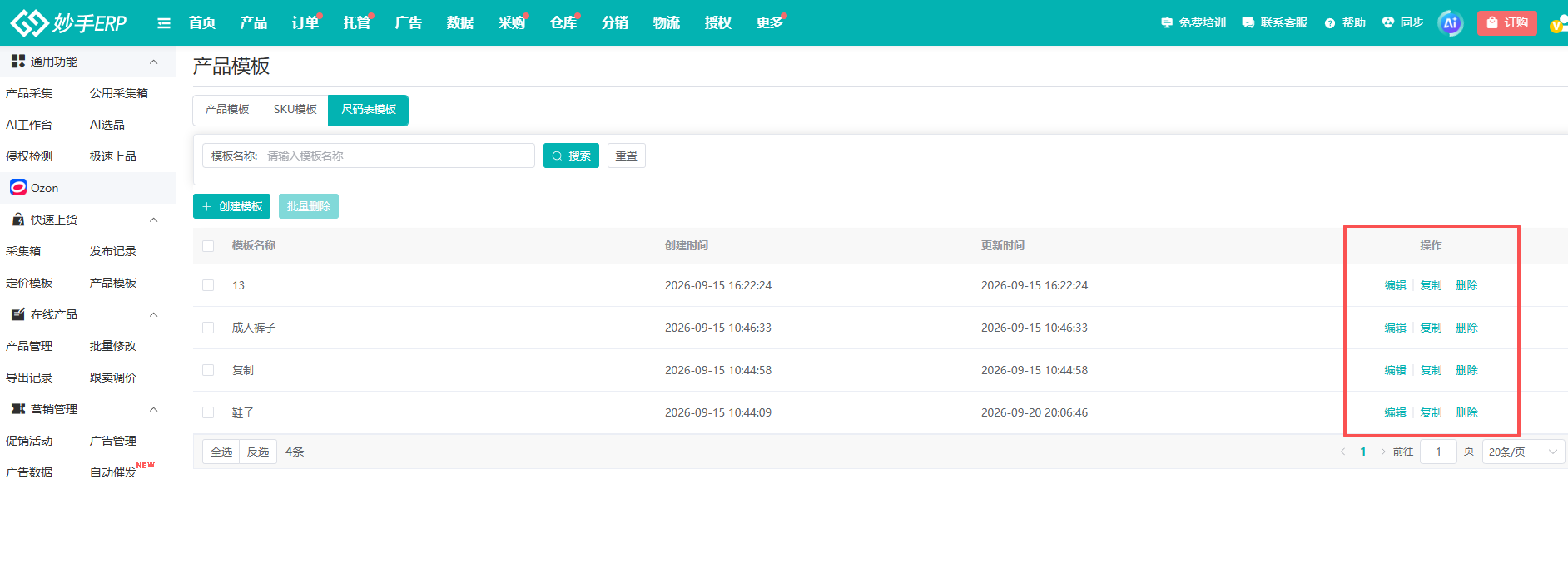This screenshot has width=1568, height=563.
Task: Open 联系客服 customer service
Action: point(1274,23)
